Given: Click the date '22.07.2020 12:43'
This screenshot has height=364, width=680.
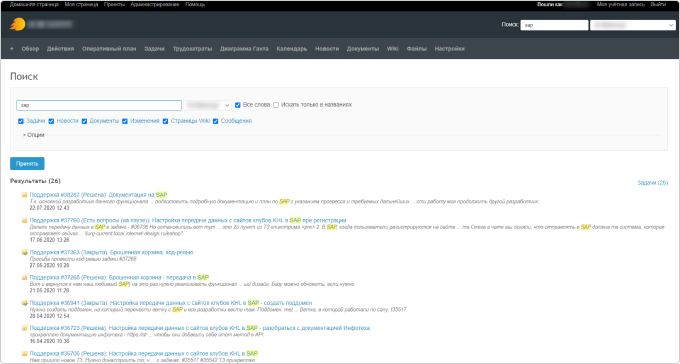Looking at the screenshot, I should [49, 208].
